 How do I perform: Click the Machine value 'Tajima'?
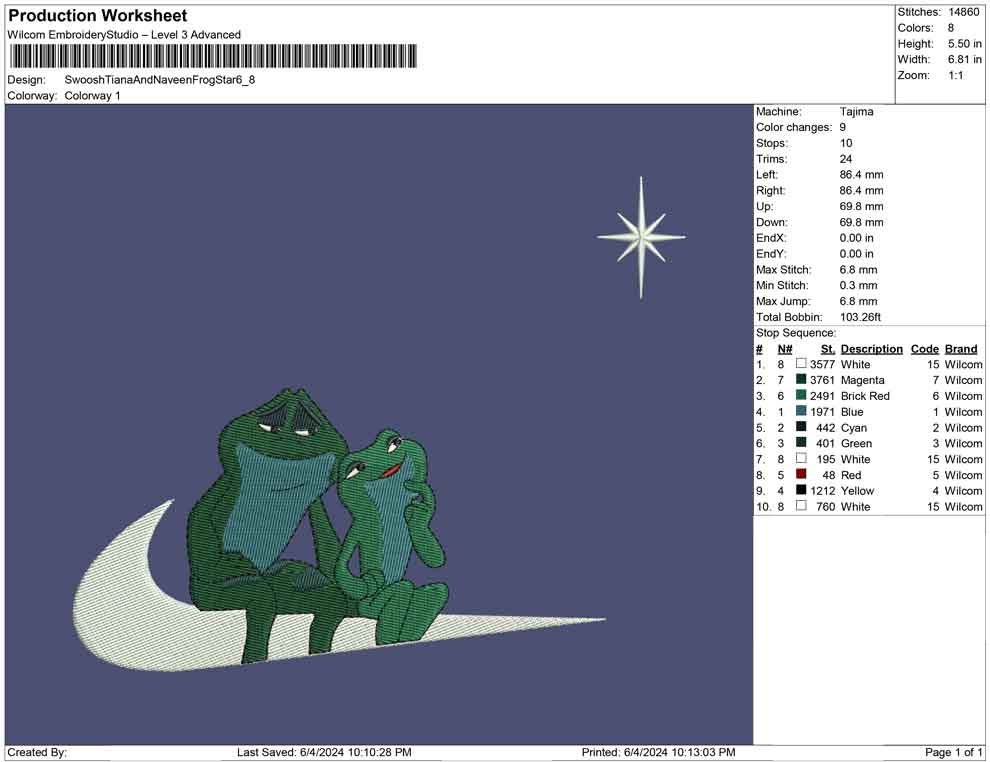(857, 112)
